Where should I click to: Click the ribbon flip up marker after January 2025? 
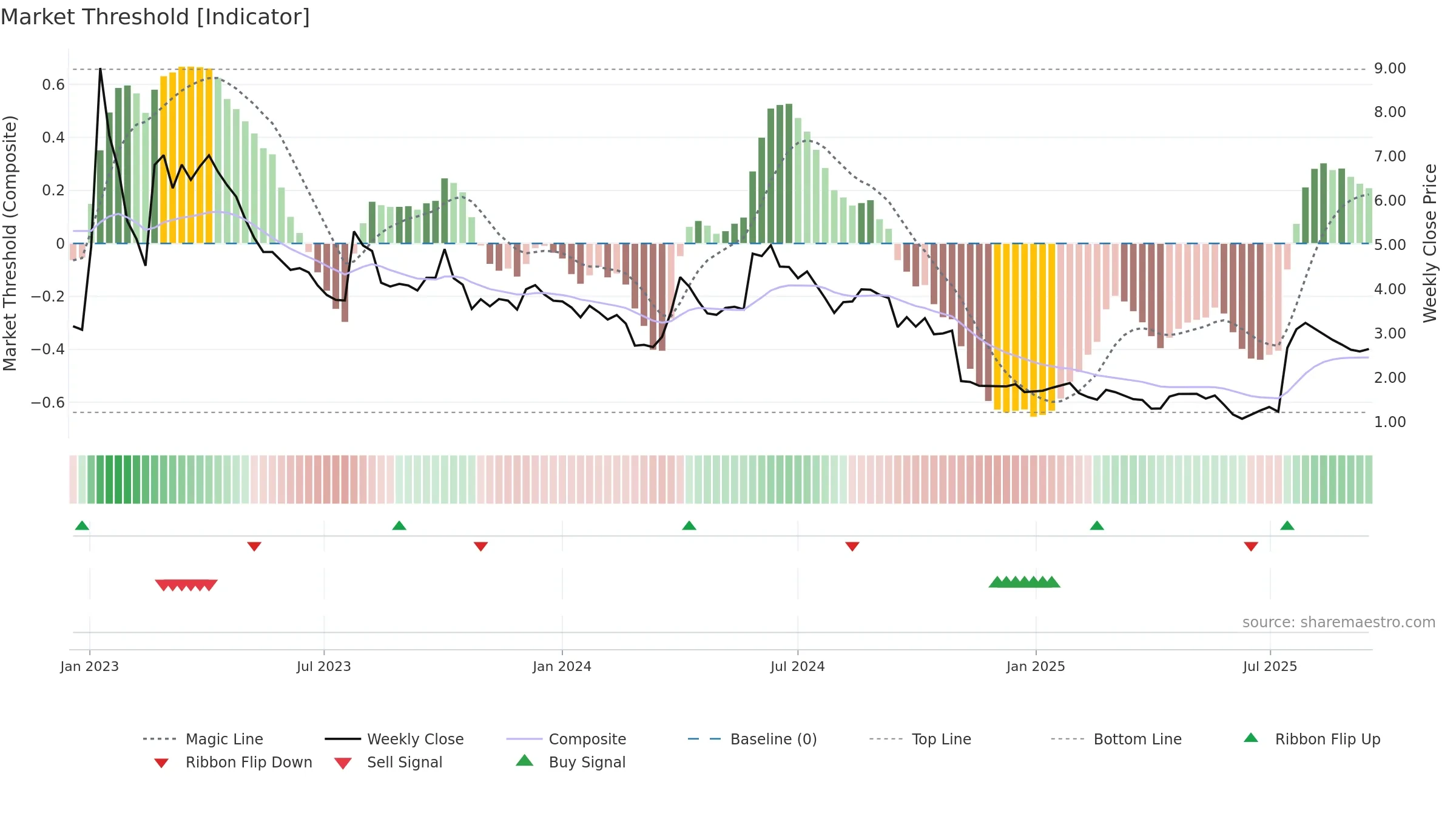[1097, 525]
